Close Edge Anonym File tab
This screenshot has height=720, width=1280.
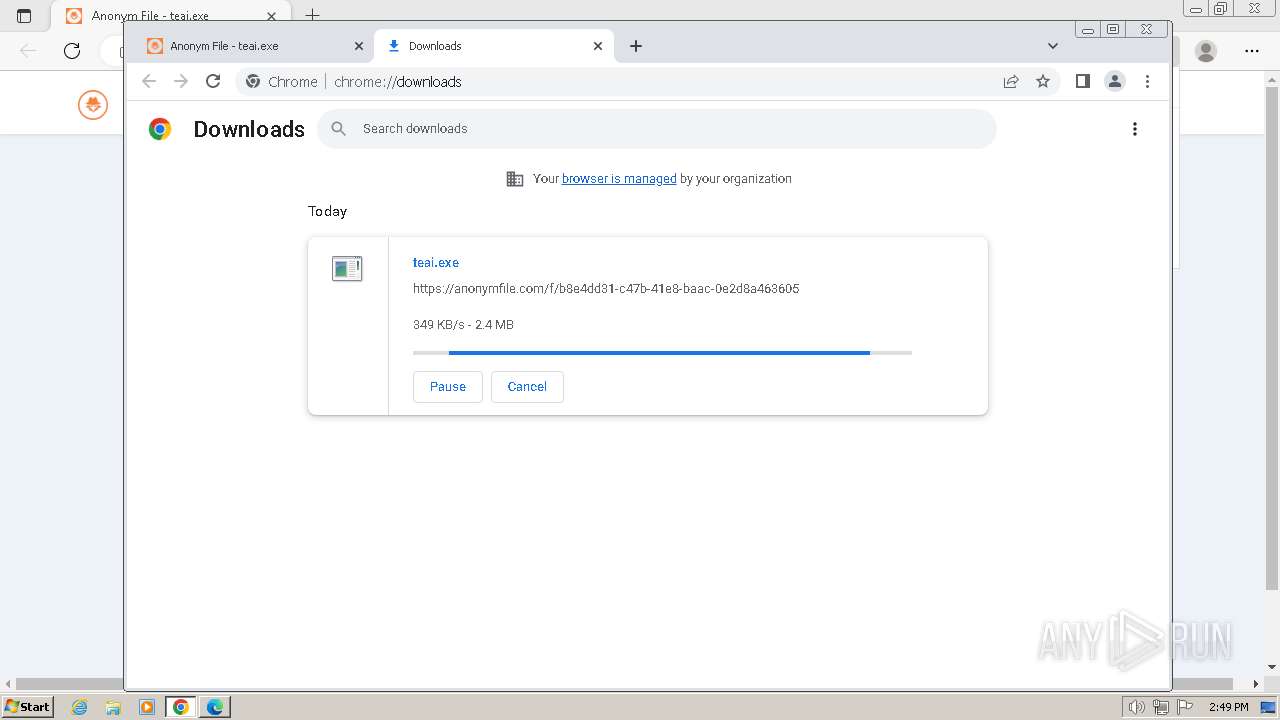[x=271, y=16]
